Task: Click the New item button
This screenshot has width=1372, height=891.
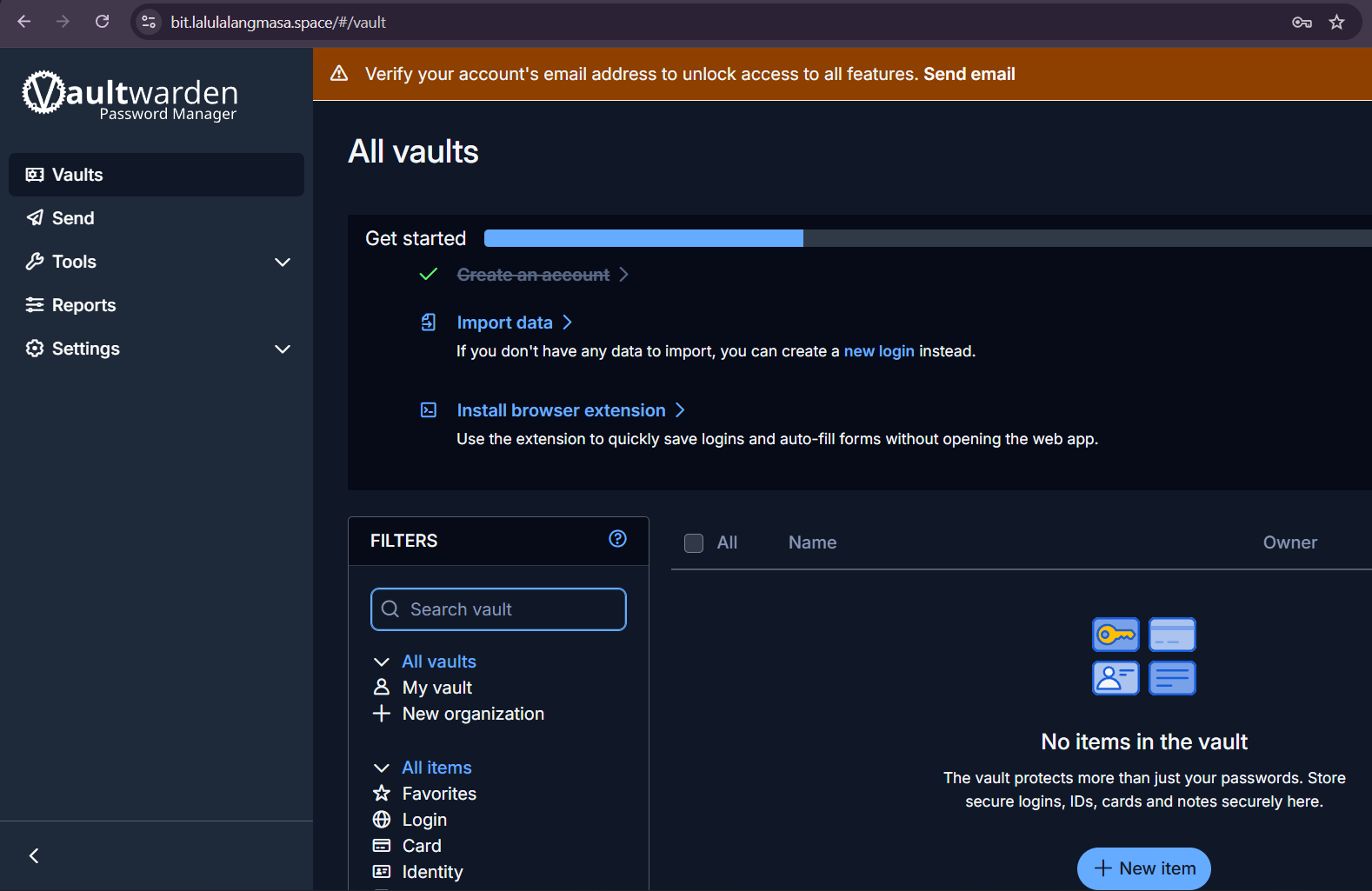Action: 1143,868
